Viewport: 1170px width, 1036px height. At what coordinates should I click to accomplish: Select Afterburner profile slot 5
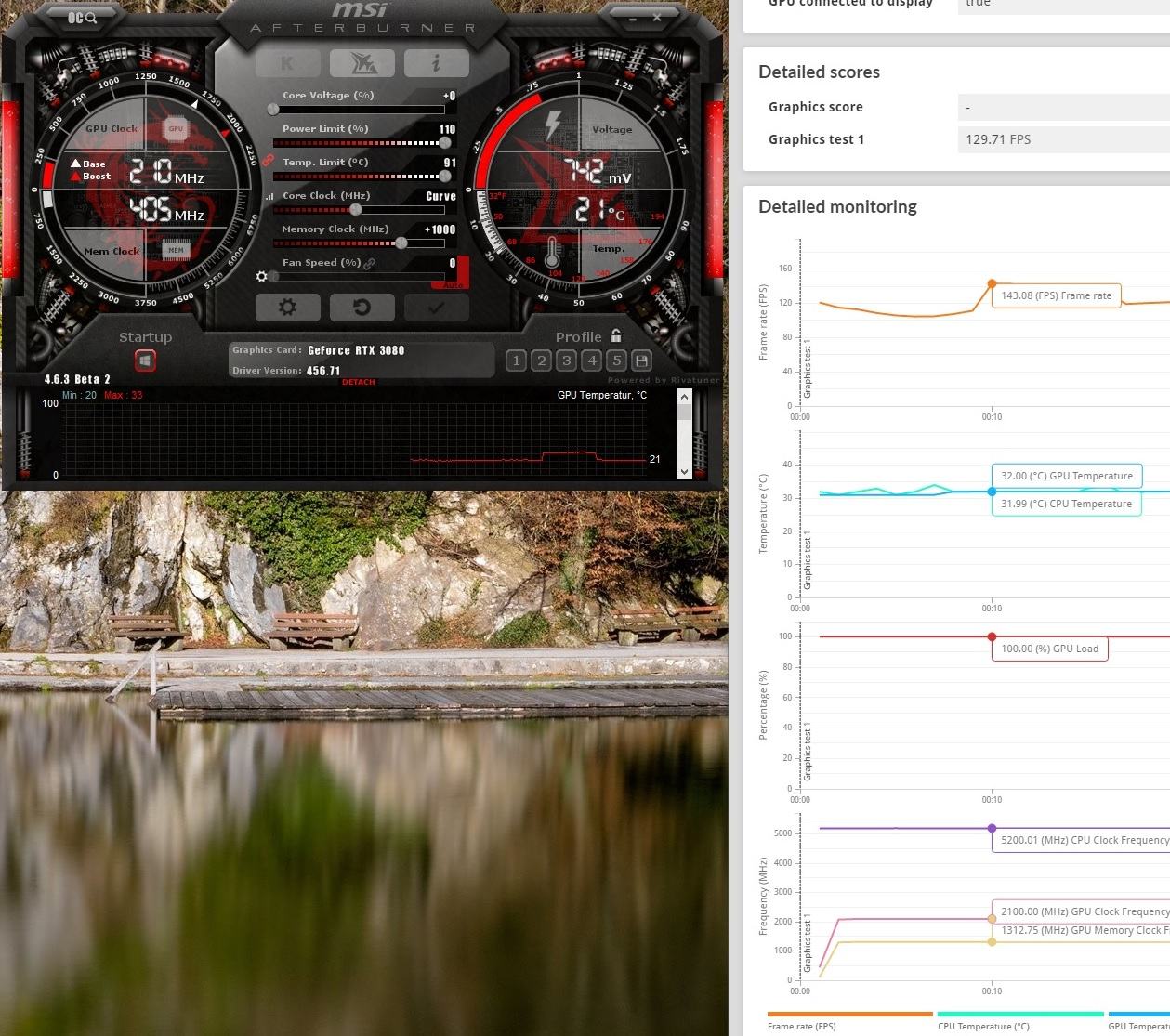point(616,361)
